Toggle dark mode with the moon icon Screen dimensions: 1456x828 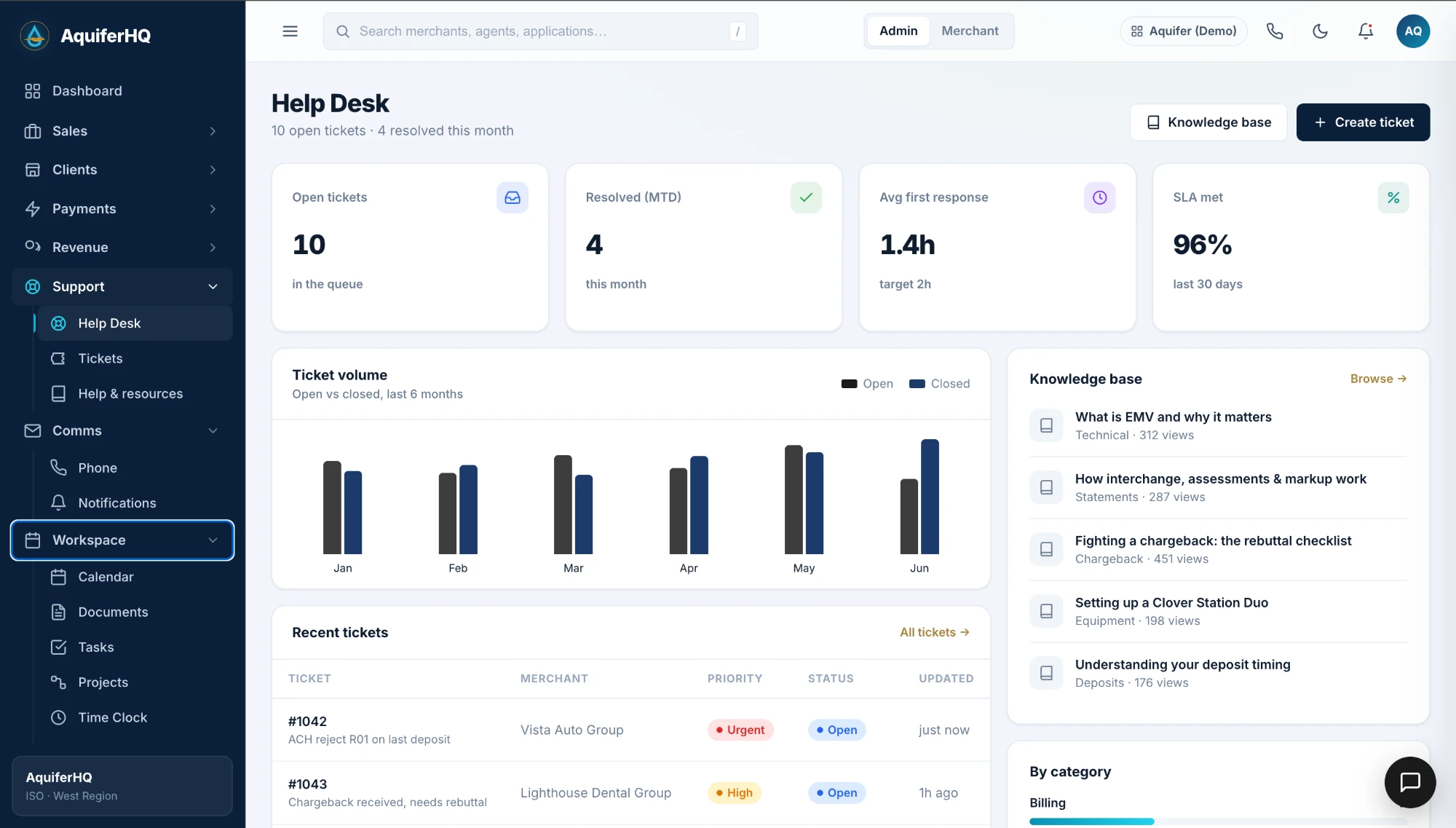pos(1320,31)
